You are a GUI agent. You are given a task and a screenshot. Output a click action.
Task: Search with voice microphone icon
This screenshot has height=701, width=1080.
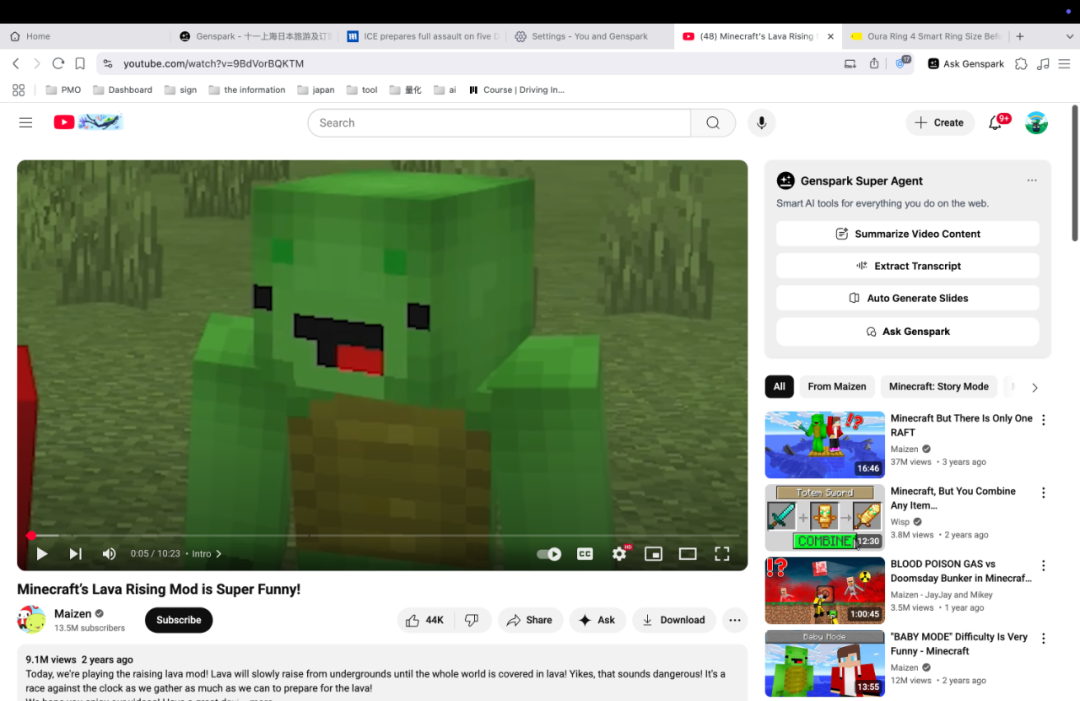761,123
